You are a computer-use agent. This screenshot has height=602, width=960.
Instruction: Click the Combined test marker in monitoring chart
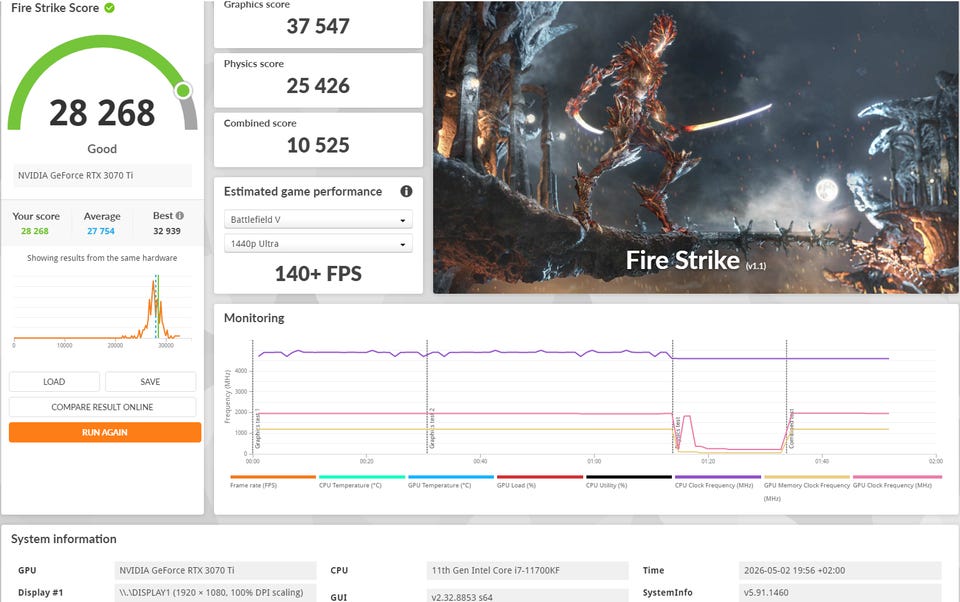tap(787, 396)
